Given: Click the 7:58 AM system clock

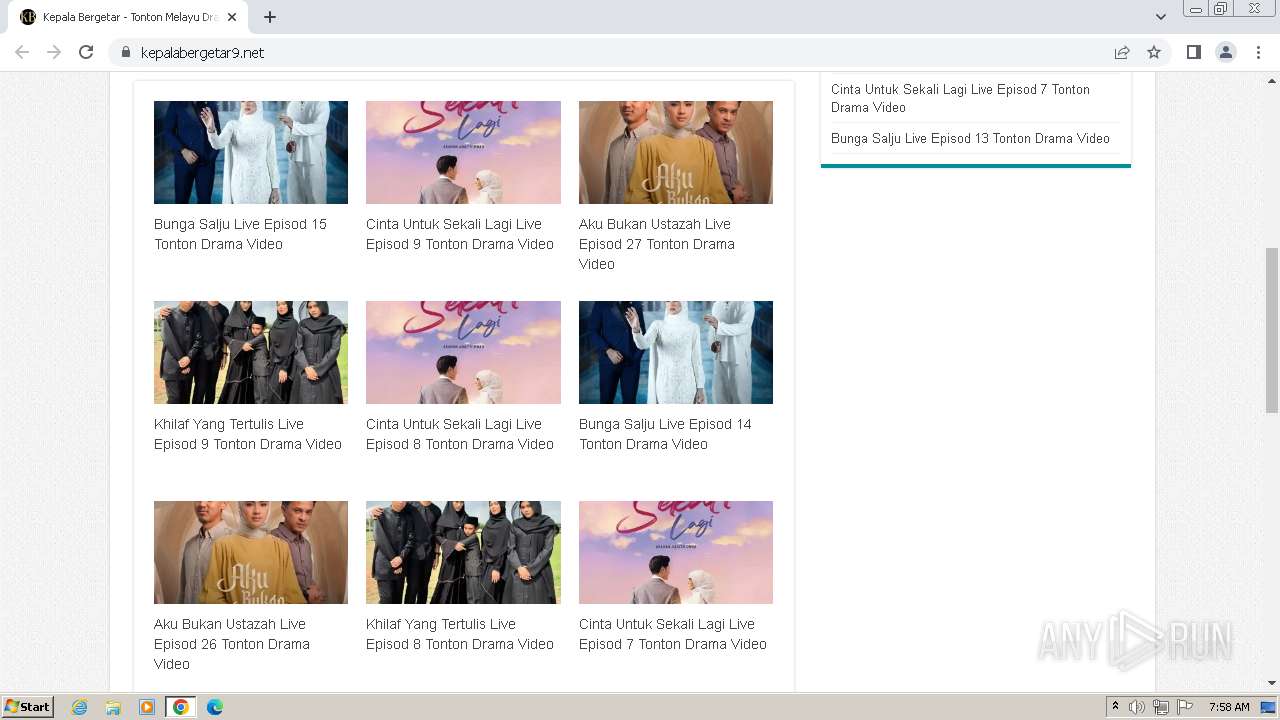Looking at the screenshot, I should (1229, 707).
